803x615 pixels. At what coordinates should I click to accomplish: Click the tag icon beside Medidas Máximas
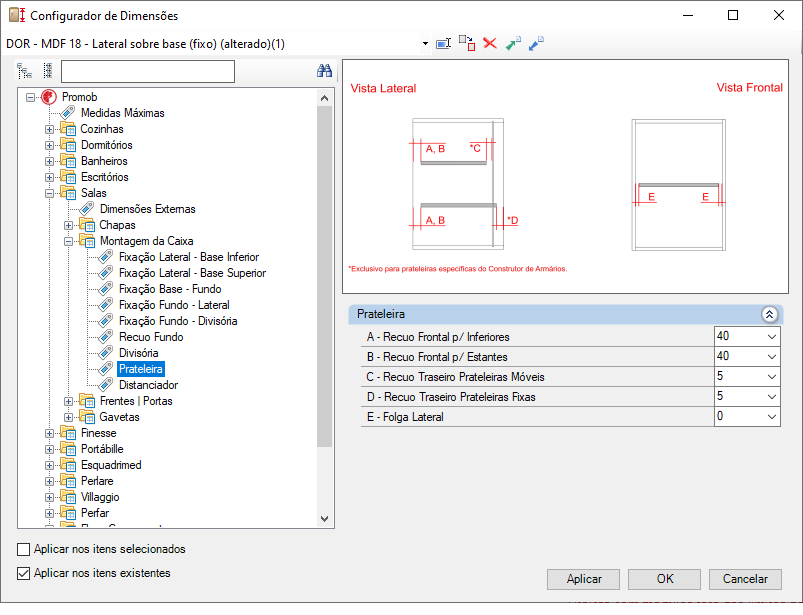68,113
